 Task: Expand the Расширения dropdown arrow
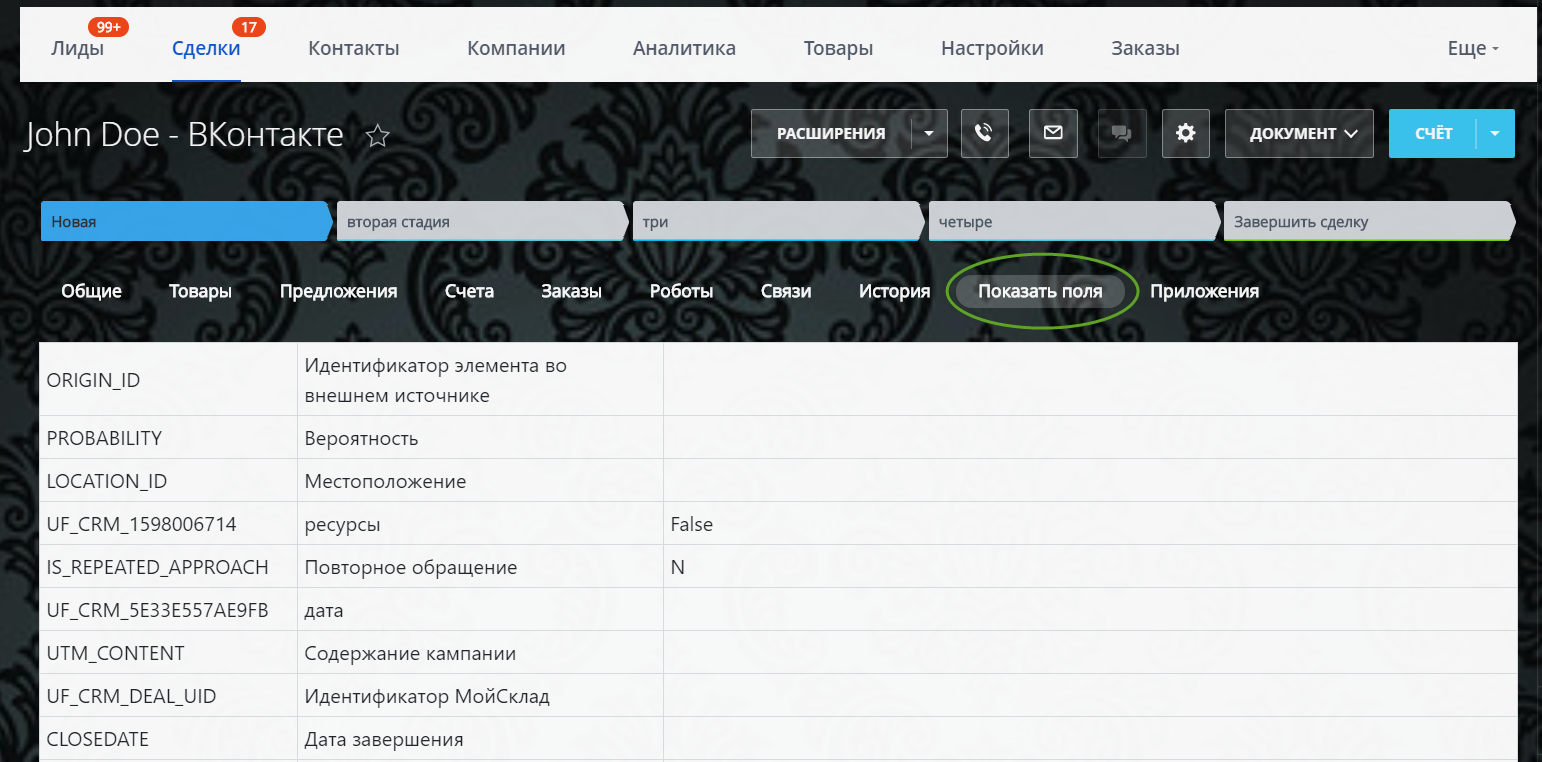click(929, 133)
